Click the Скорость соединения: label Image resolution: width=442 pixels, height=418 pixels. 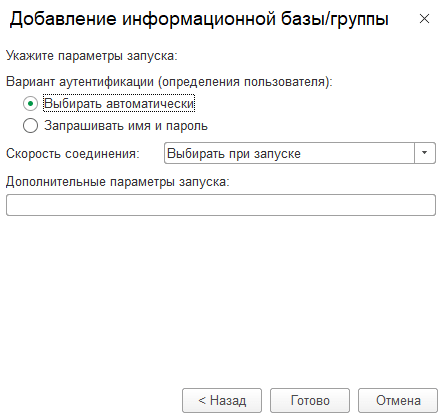(73, 153)
